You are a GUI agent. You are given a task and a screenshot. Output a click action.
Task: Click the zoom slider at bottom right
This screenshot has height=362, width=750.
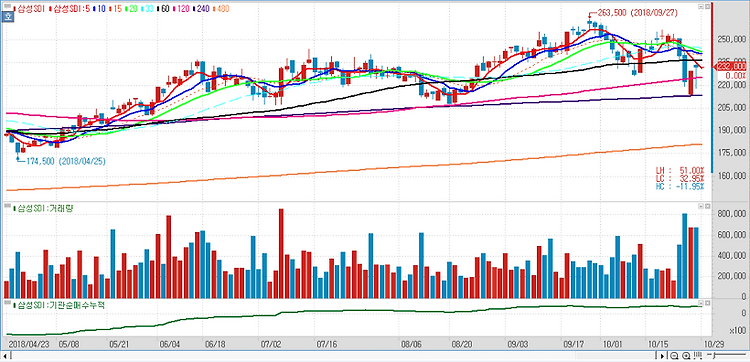coord(727,355)
